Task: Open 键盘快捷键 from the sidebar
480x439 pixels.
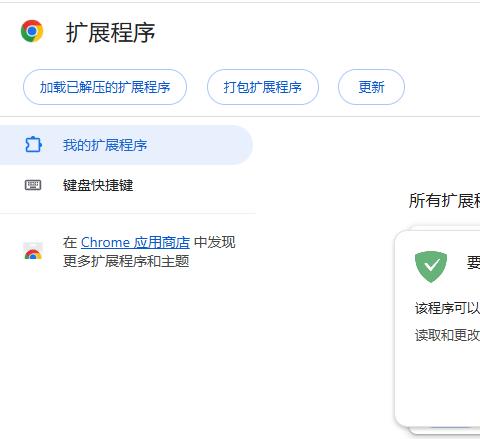Action: tap(98, 185)
